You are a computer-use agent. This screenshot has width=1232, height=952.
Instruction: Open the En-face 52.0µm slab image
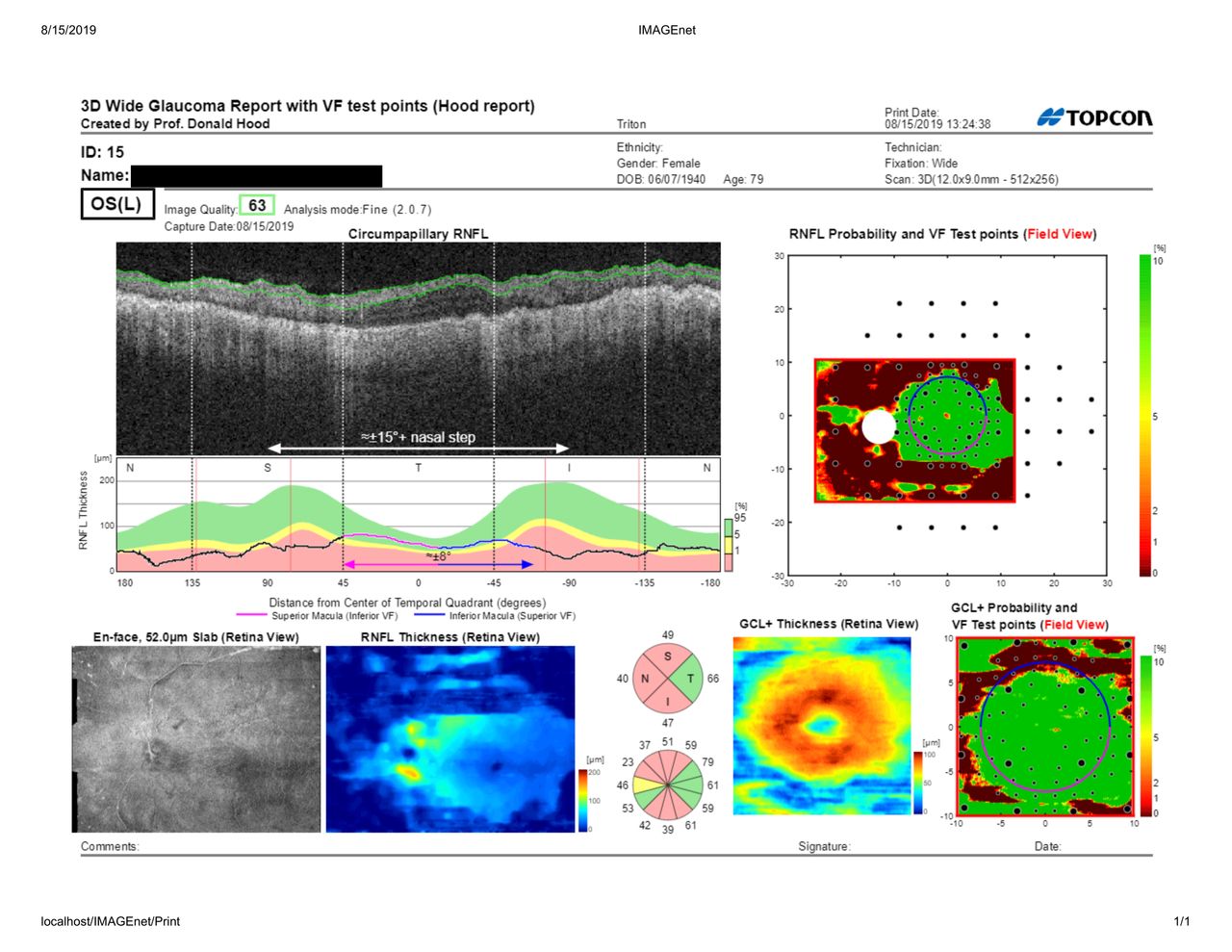[196, 738]
